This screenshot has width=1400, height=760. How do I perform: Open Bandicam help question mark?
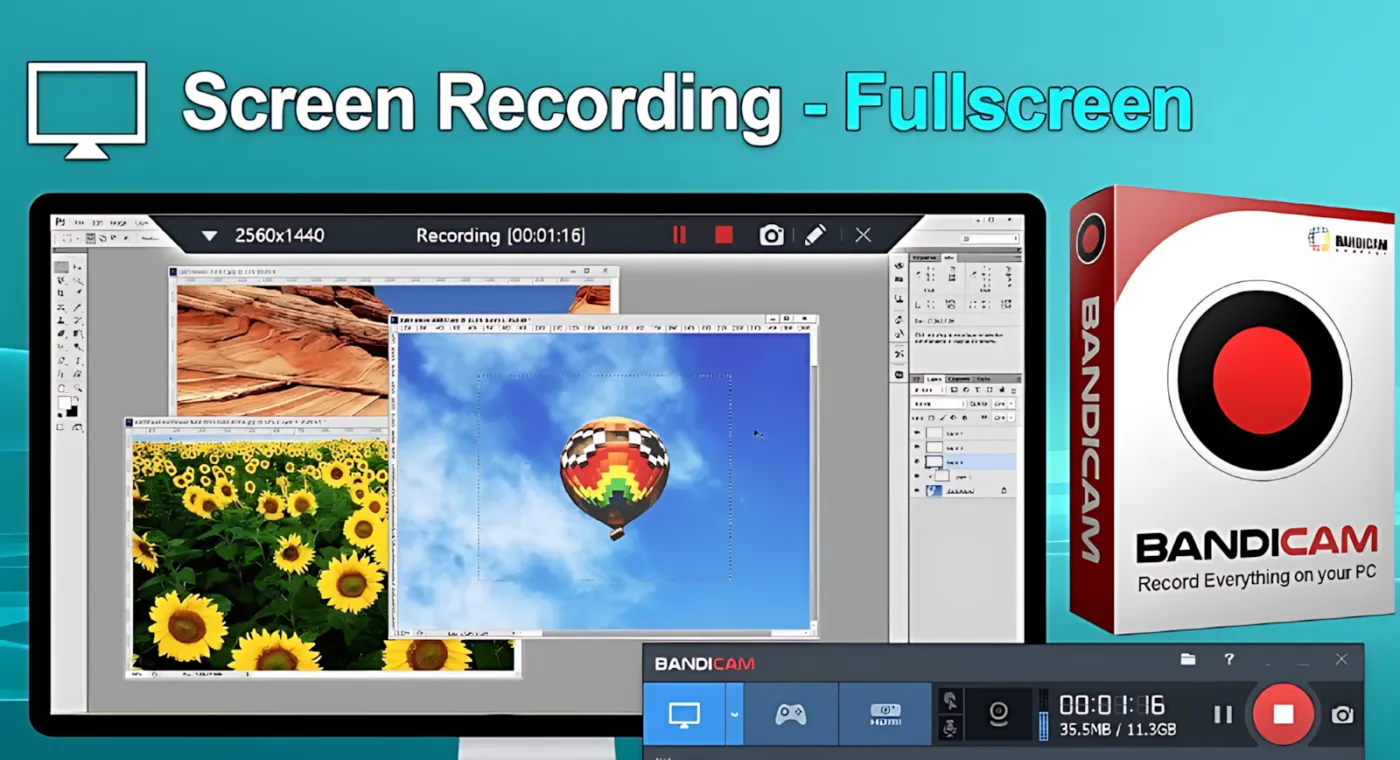pos(1229,659)
